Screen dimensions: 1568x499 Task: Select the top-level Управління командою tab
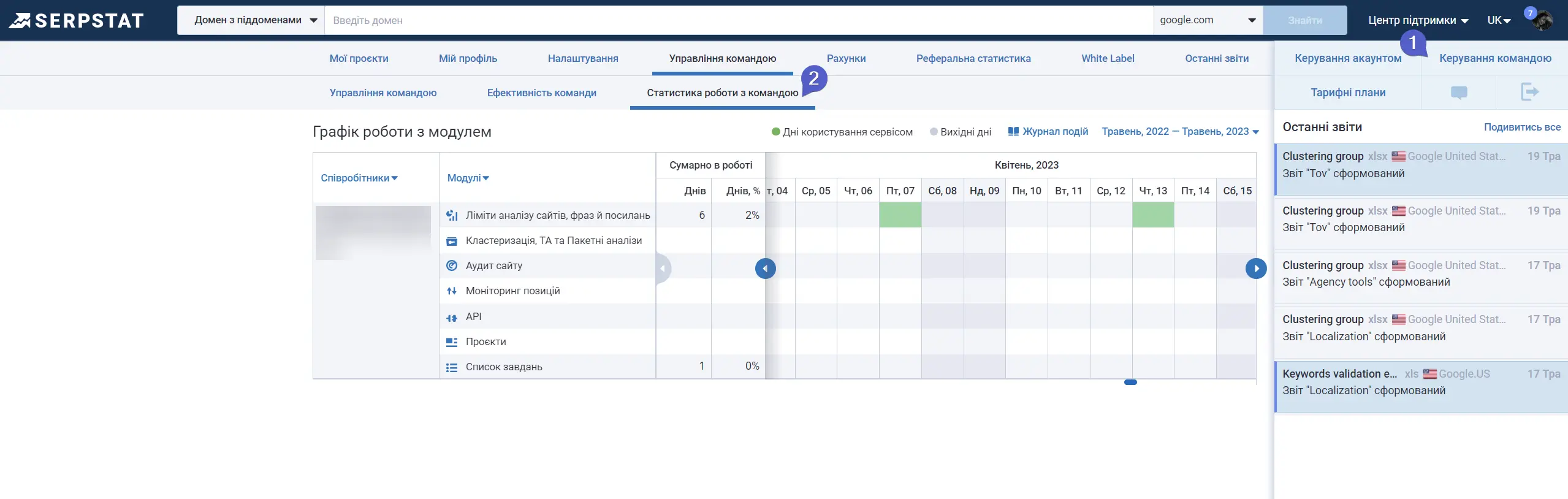point(722,58)
